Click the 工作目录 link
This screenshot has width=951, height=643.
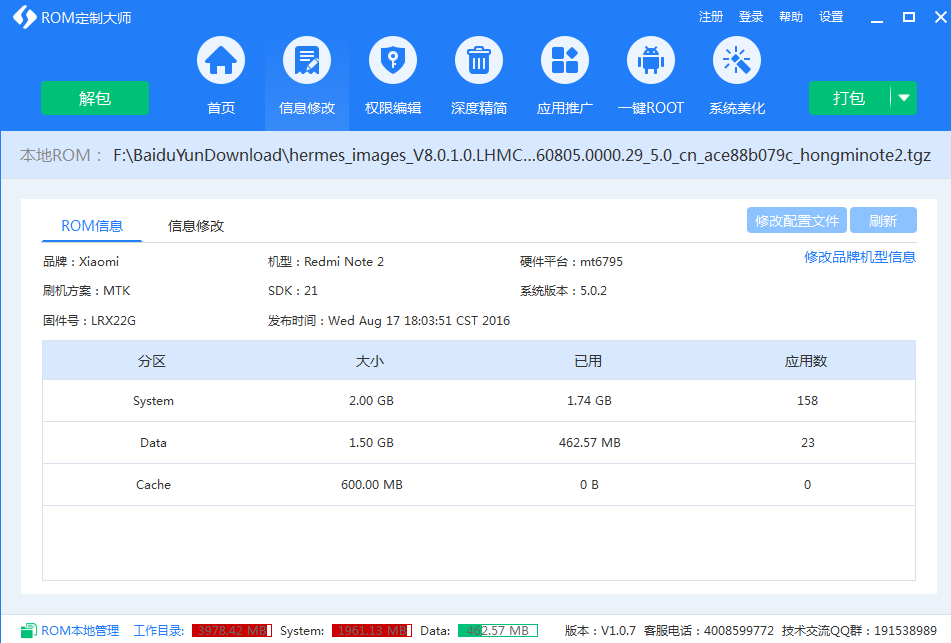point(159,631)
